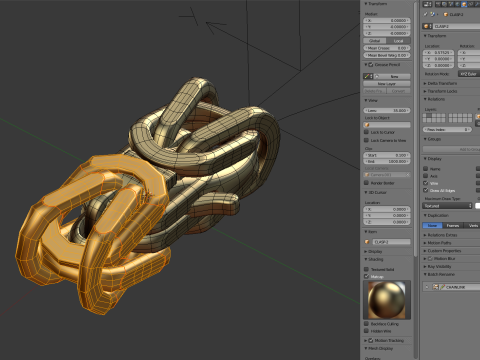Expand the Ray Visibility panel

pos(437,267)
